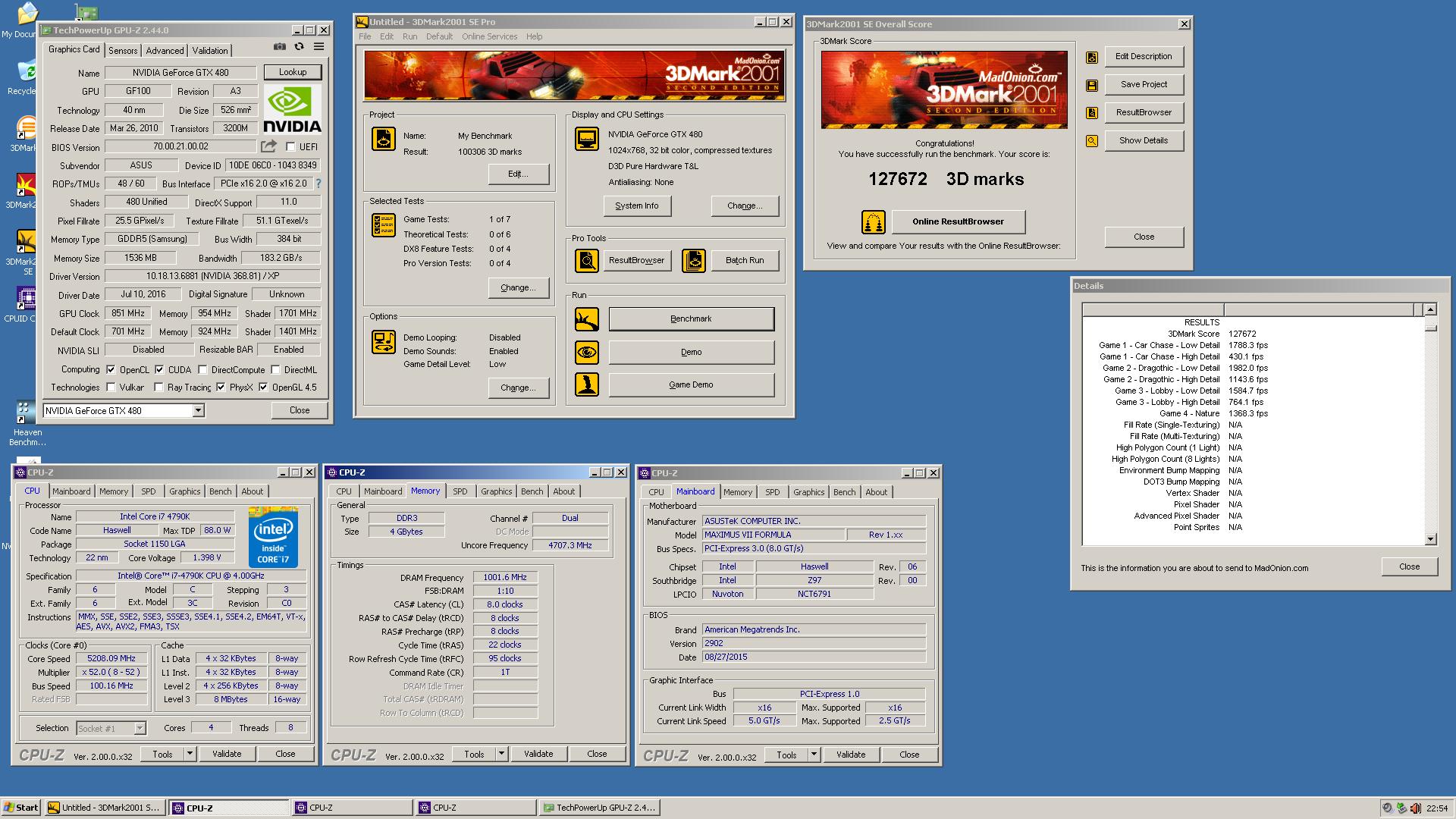Click the Benchmark button in 3DMark2001
Screen dimensions: 1456x819
click(x=692, y=319)
